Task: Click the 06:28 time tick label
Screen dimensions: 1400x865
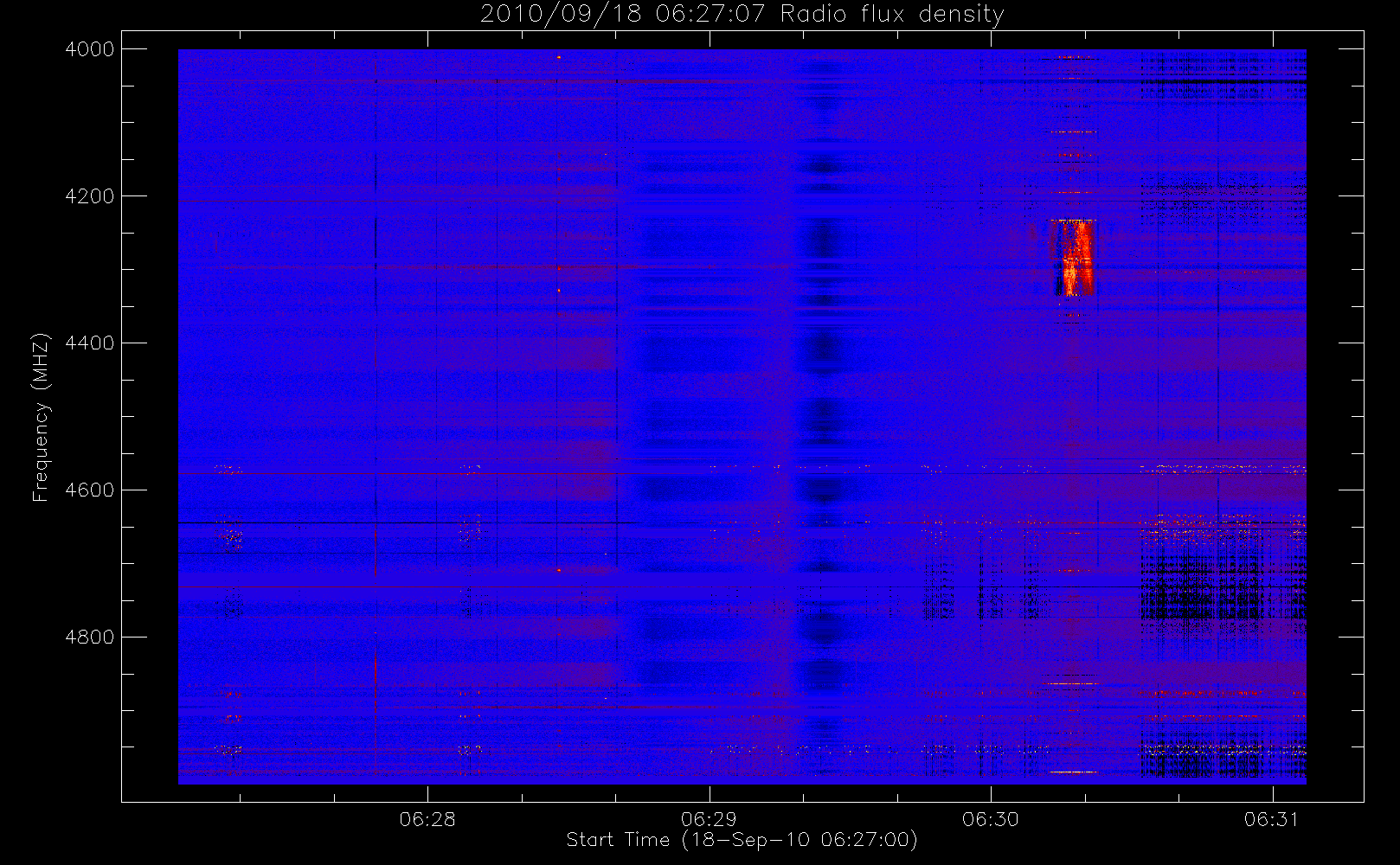Action: pos(427,819)
